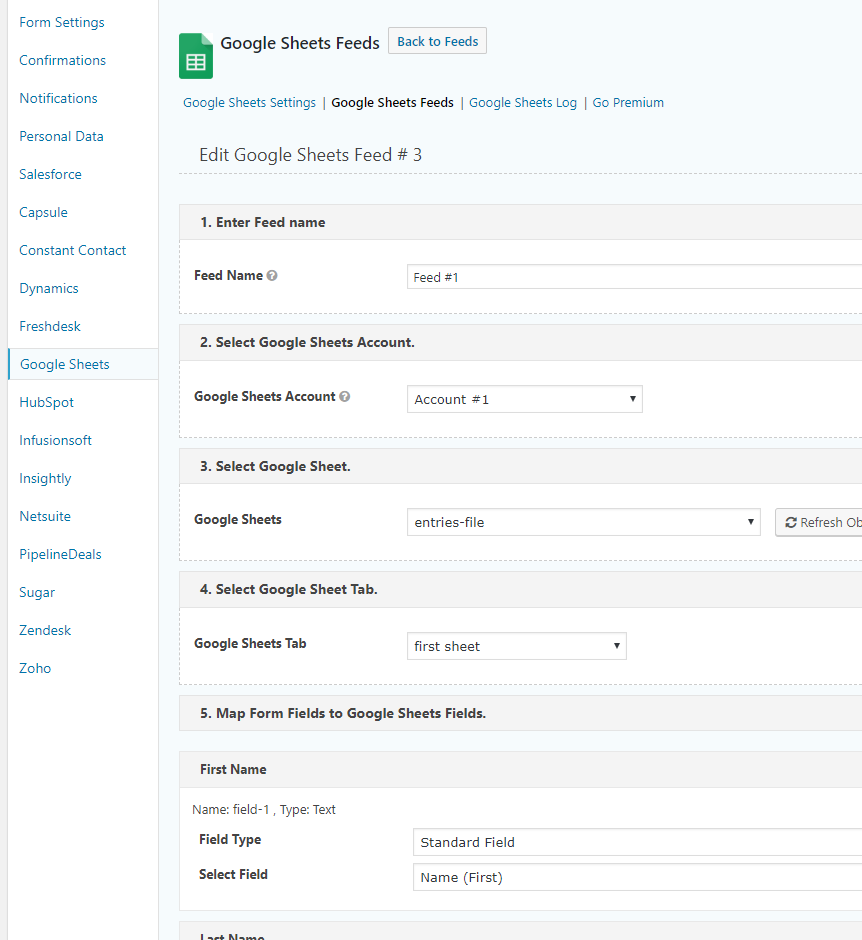This screenshot has height=940, width=862.
Task: Go to Zoho settings
Action: [35, 668]
